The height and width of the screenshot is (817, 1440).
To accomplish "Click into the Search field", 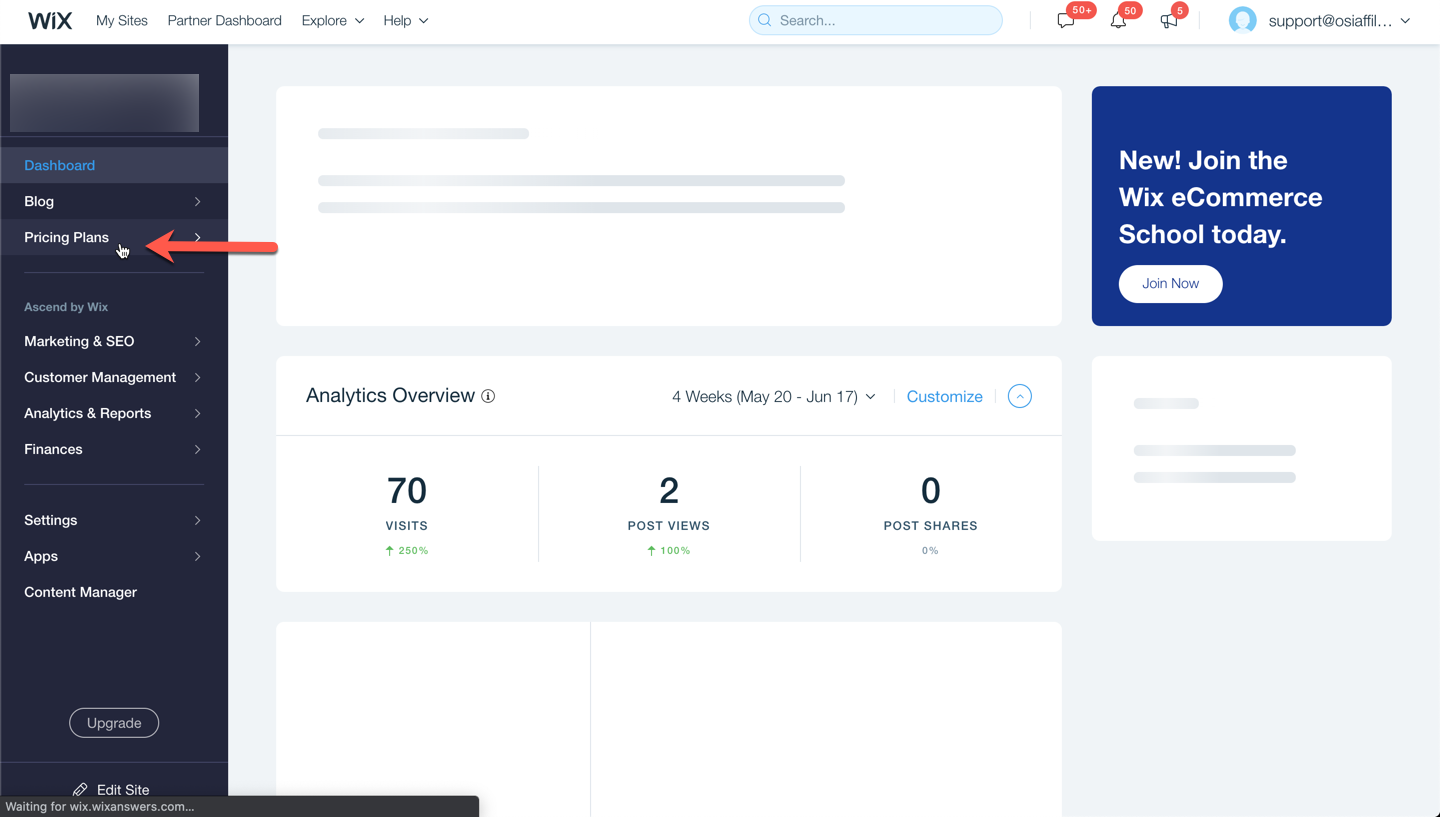I will pyautogui.click(x=876, y=20).
